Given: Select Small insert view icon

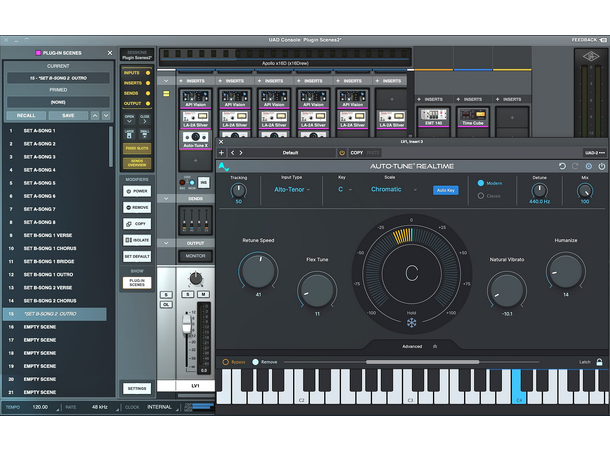Looking at the screenshot, I should [x=145, y=135].
